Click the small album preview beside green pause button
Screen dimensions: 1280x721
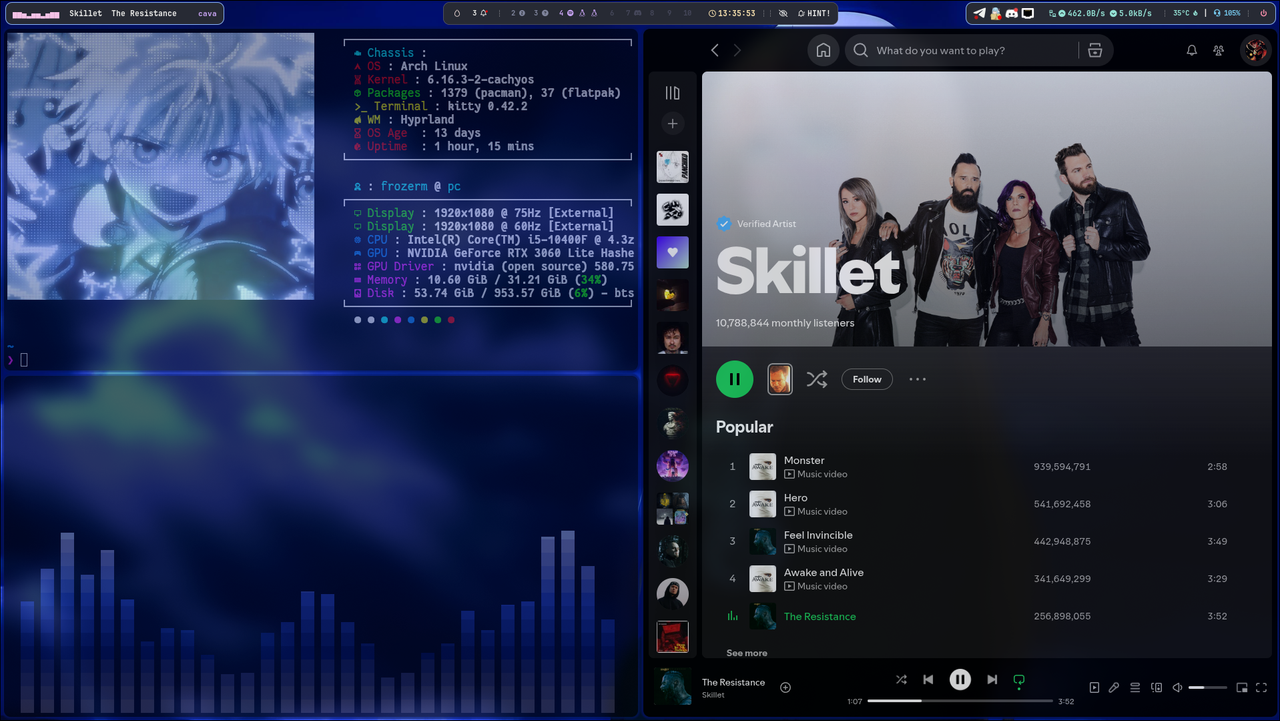pyautogui.click(x=780, y=379)
